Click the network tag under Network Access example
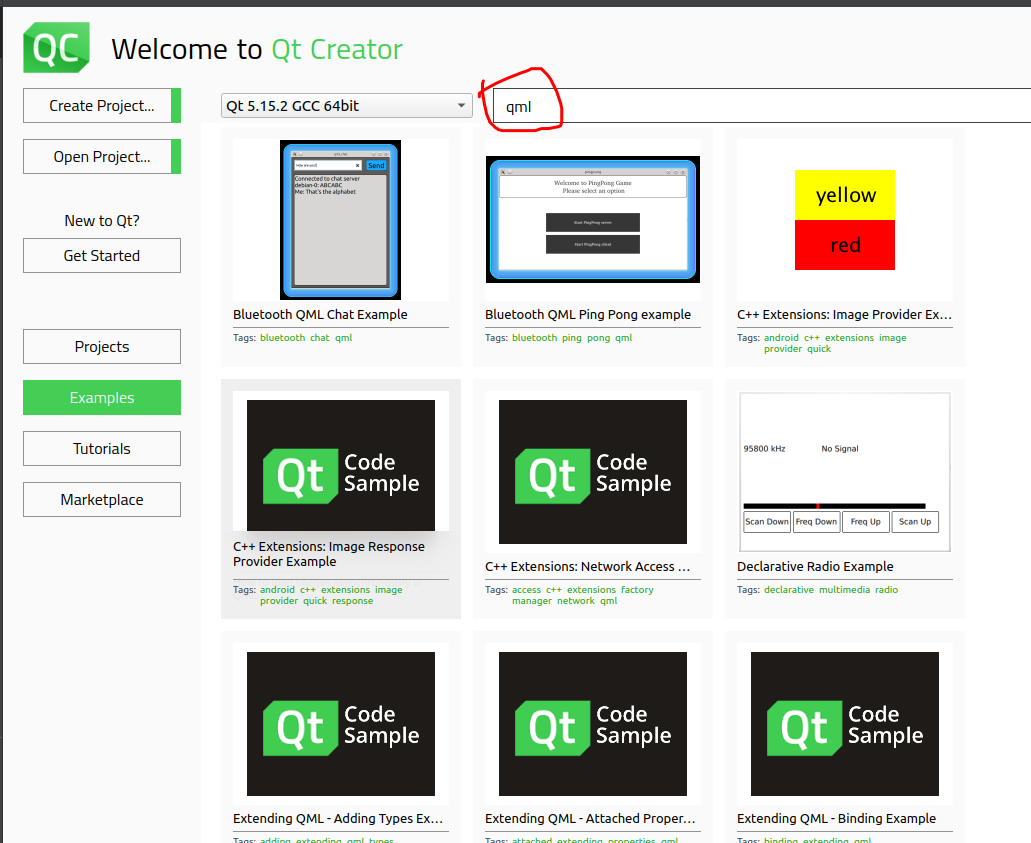 tap(576, 600)
